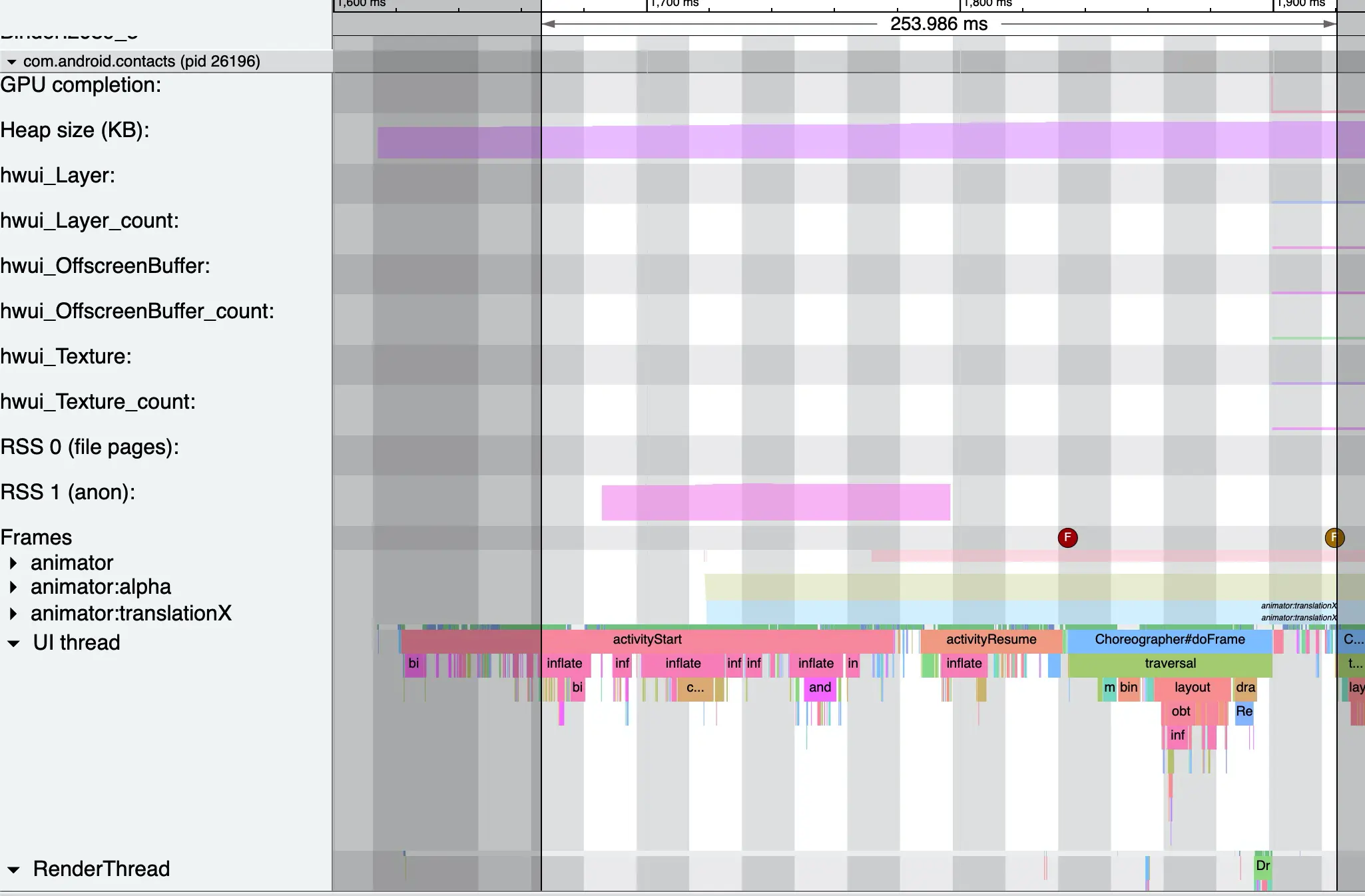Click the 'GPU completion:' track label
Screen dimensions: 1365x896
[81, 85]
